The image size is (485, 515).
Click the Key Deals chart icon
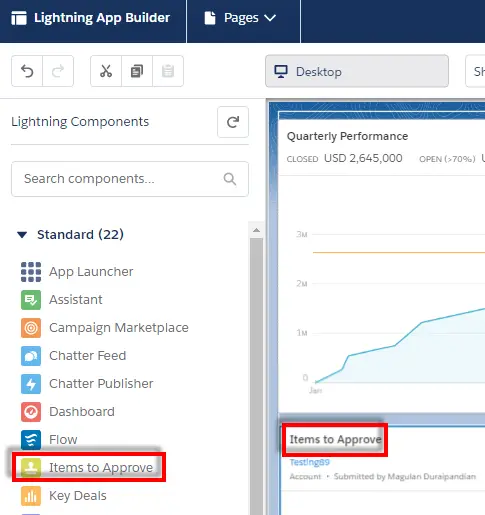[x=31, y=496]
